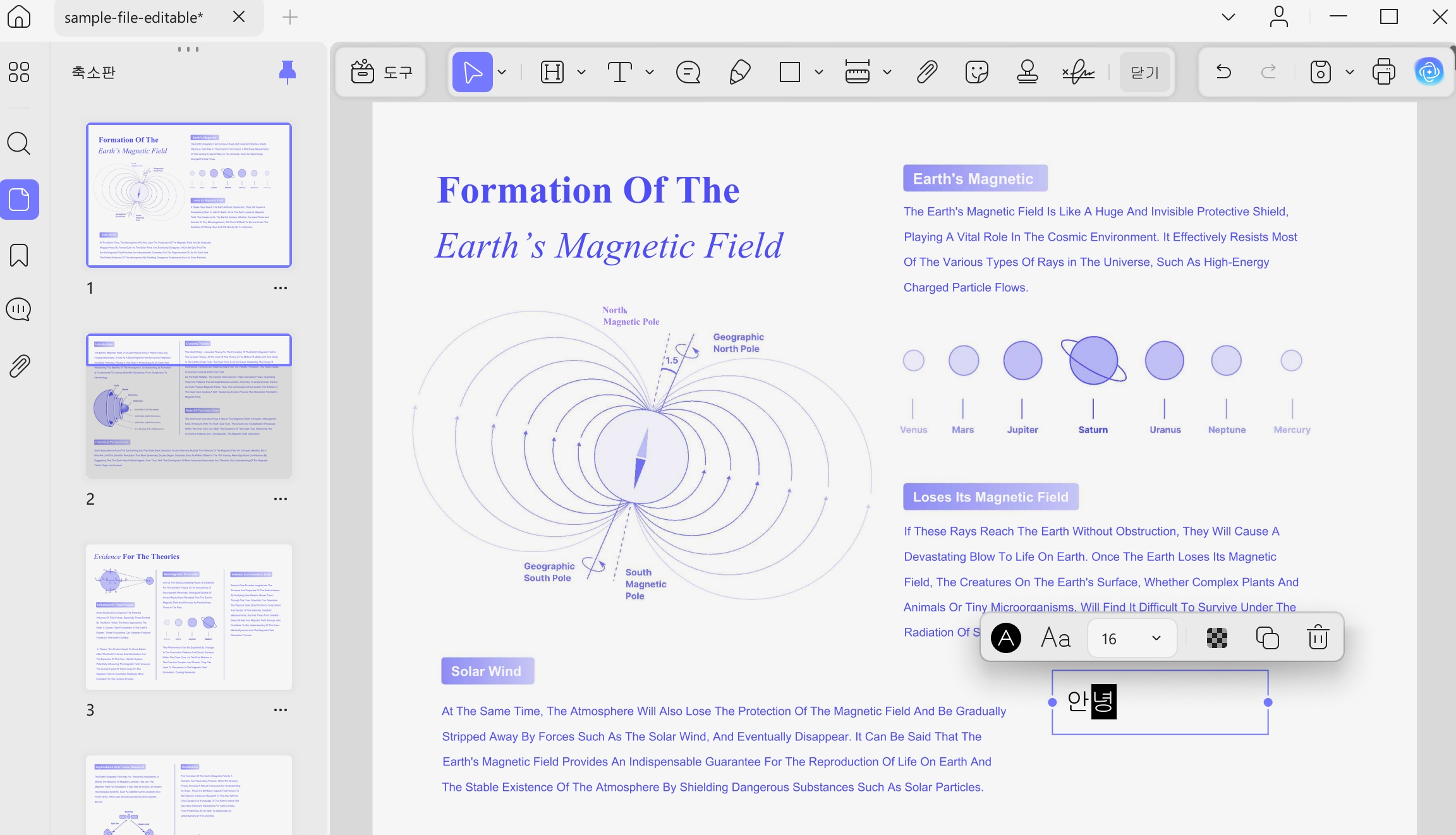Duplicate the selected text box

click(1268, 638)
